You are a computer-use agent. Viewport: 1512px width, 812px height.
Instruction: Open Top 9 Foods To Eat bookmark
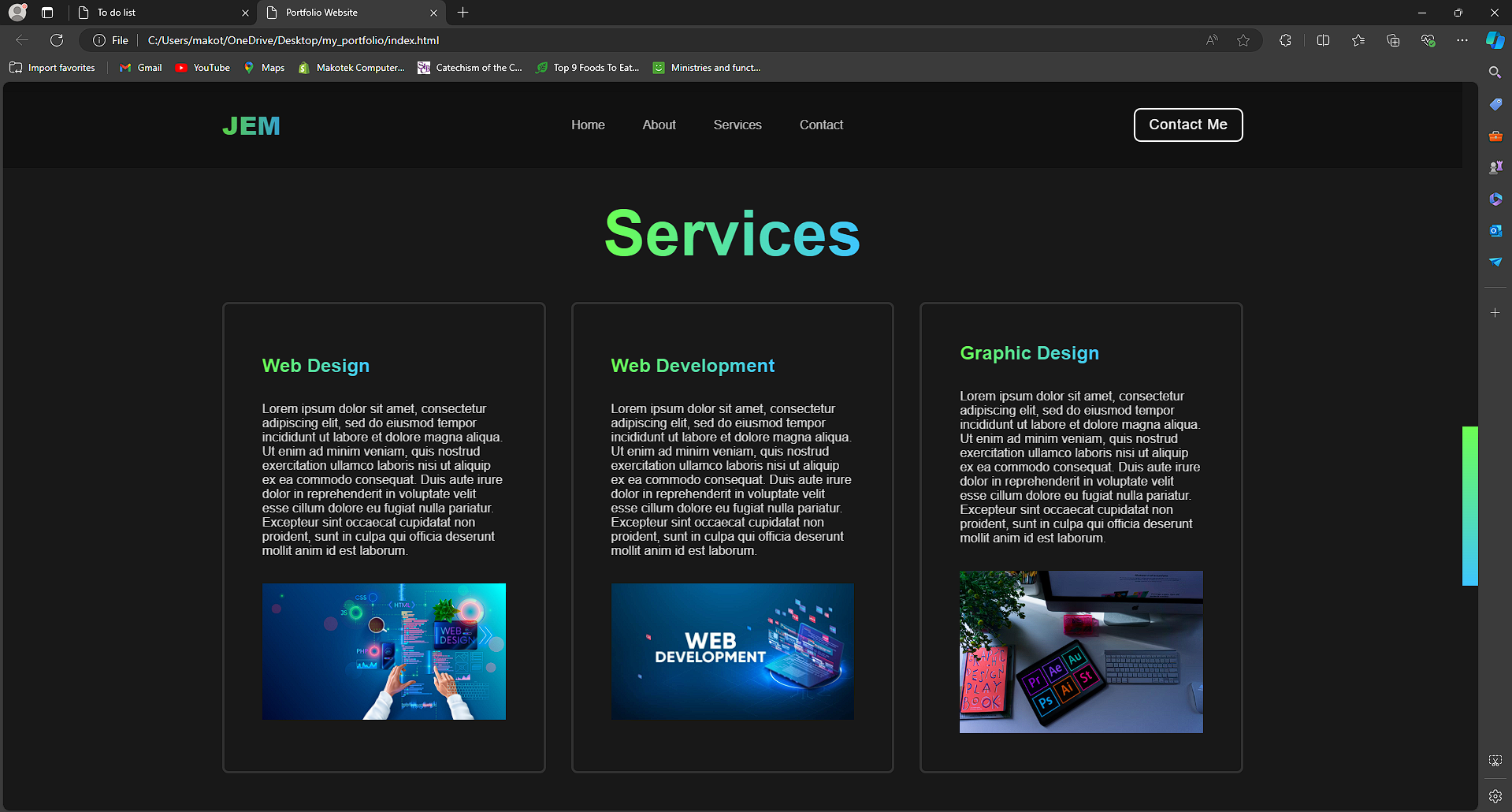[588, 68]
